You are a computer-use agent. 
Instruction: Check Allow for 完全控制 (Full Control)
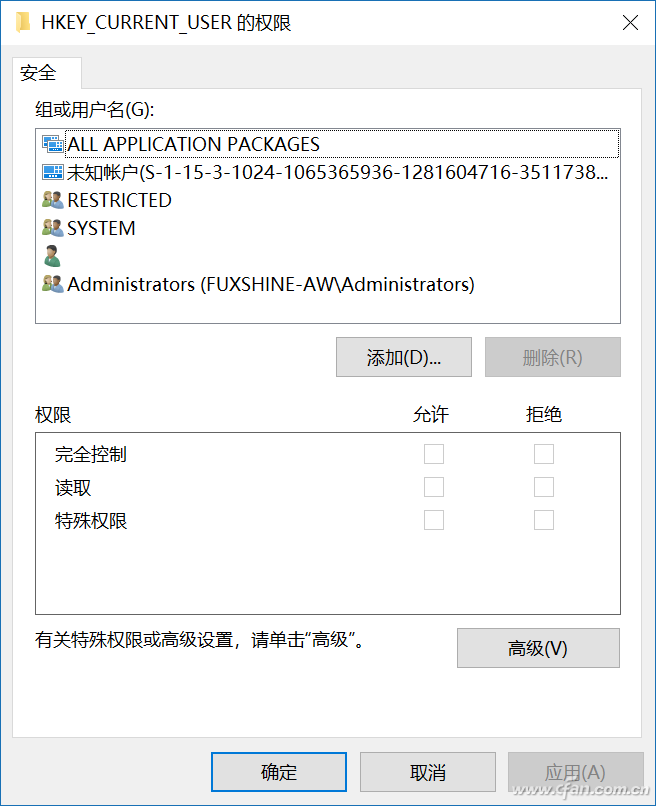[434, 454]
